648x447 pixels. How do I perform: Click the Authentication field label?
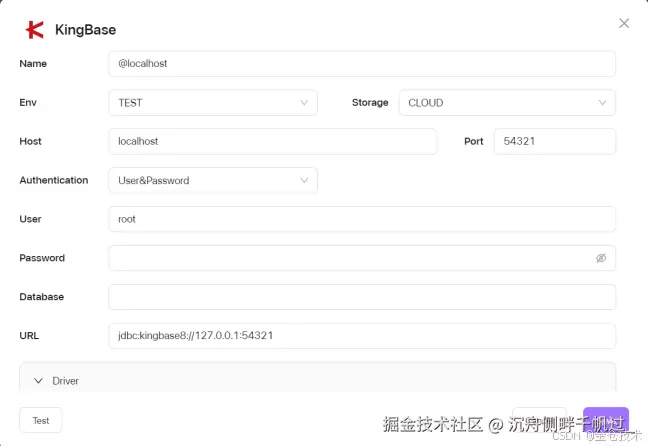[x=54, y=181]
